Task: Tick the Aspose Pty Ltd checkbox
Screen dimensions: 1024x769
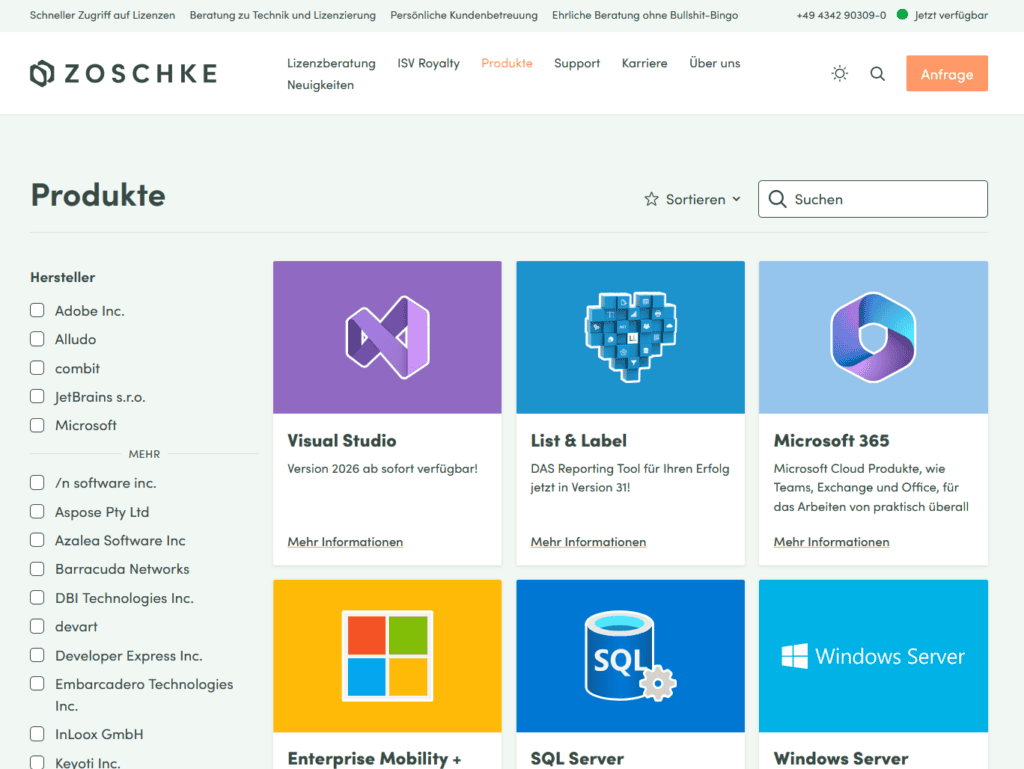Action: [37, 511]
